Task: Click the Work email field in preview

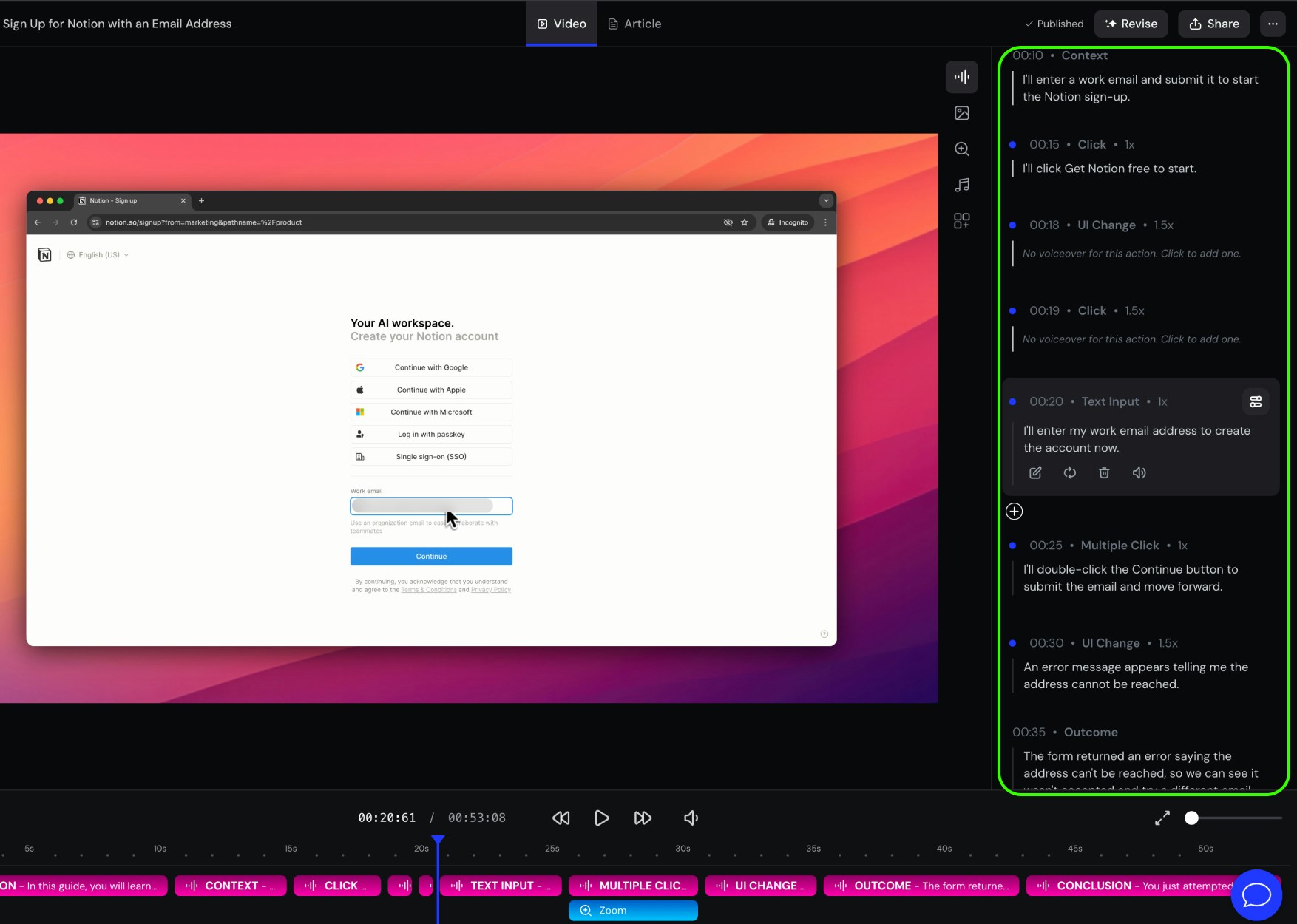Action: pyautogui.click(x=431, y=506)
